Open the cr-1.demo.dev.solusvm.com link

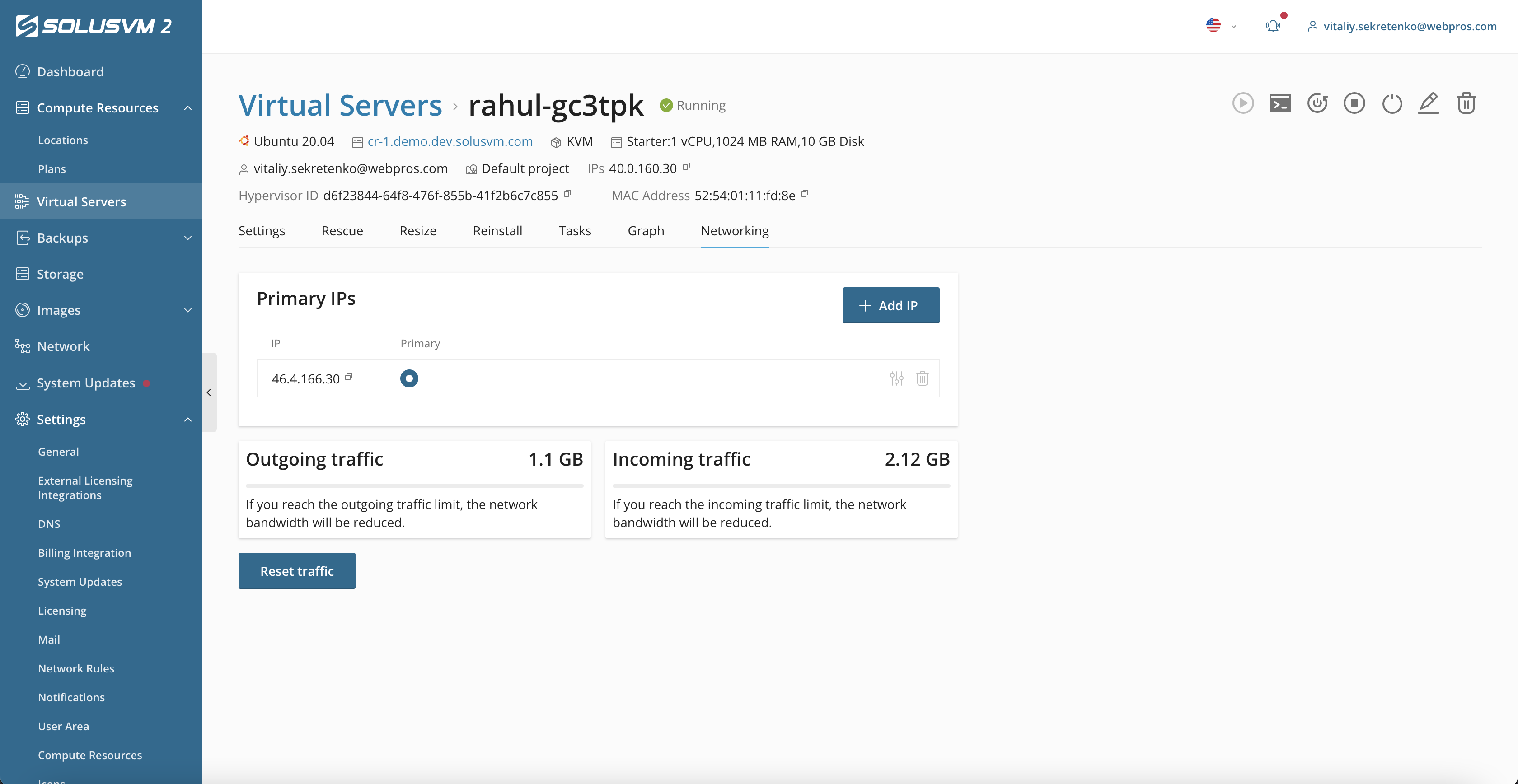450,141
